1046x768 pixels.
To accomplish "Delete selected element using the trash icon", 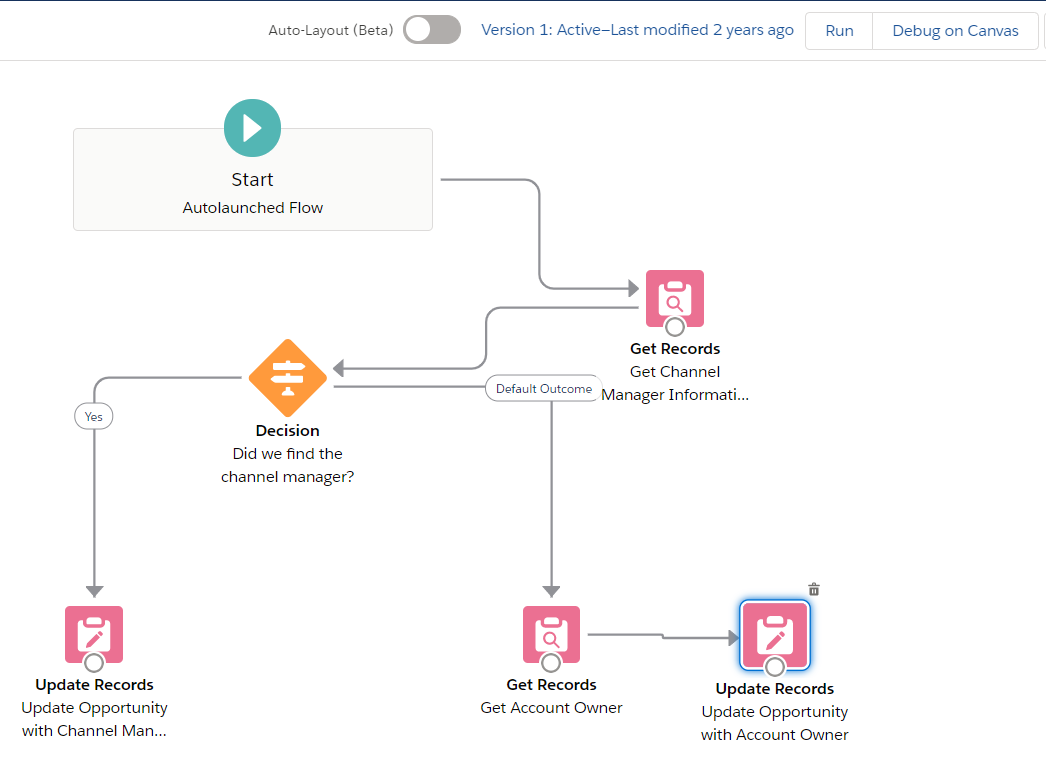I will [x=813, y=588].
